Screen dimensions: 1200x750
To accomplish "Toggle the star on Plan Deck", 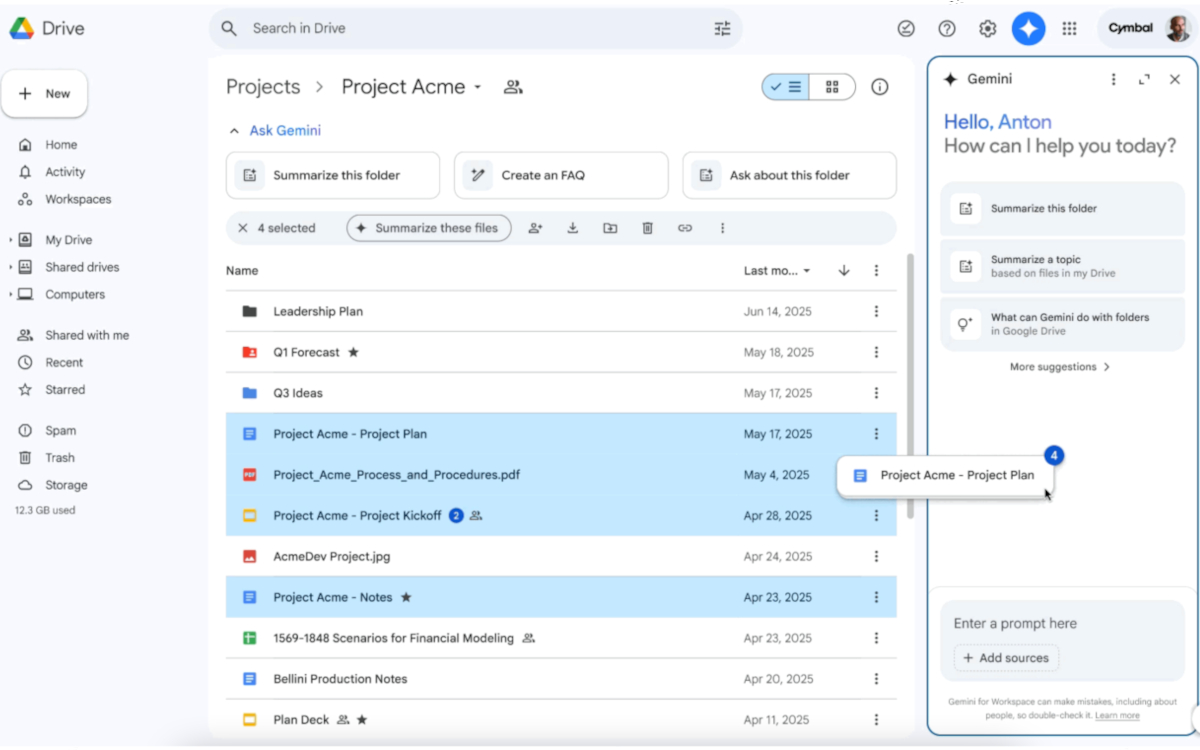I will (x=362, y=719).
